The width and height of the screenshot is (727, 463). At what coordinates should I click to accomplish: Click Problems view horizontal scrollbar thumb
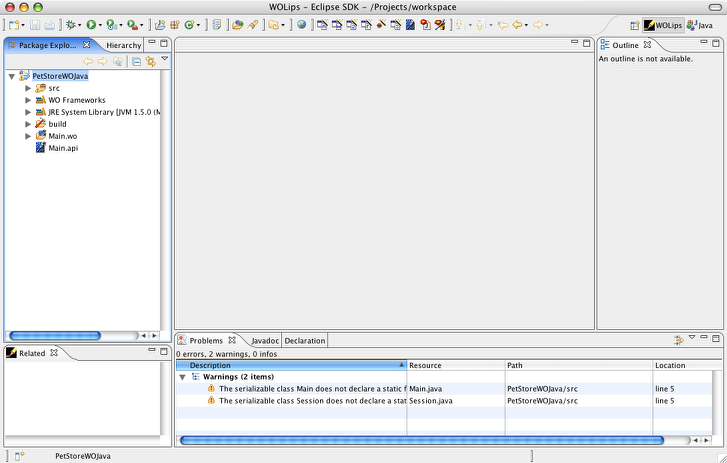tap(422, 440)
